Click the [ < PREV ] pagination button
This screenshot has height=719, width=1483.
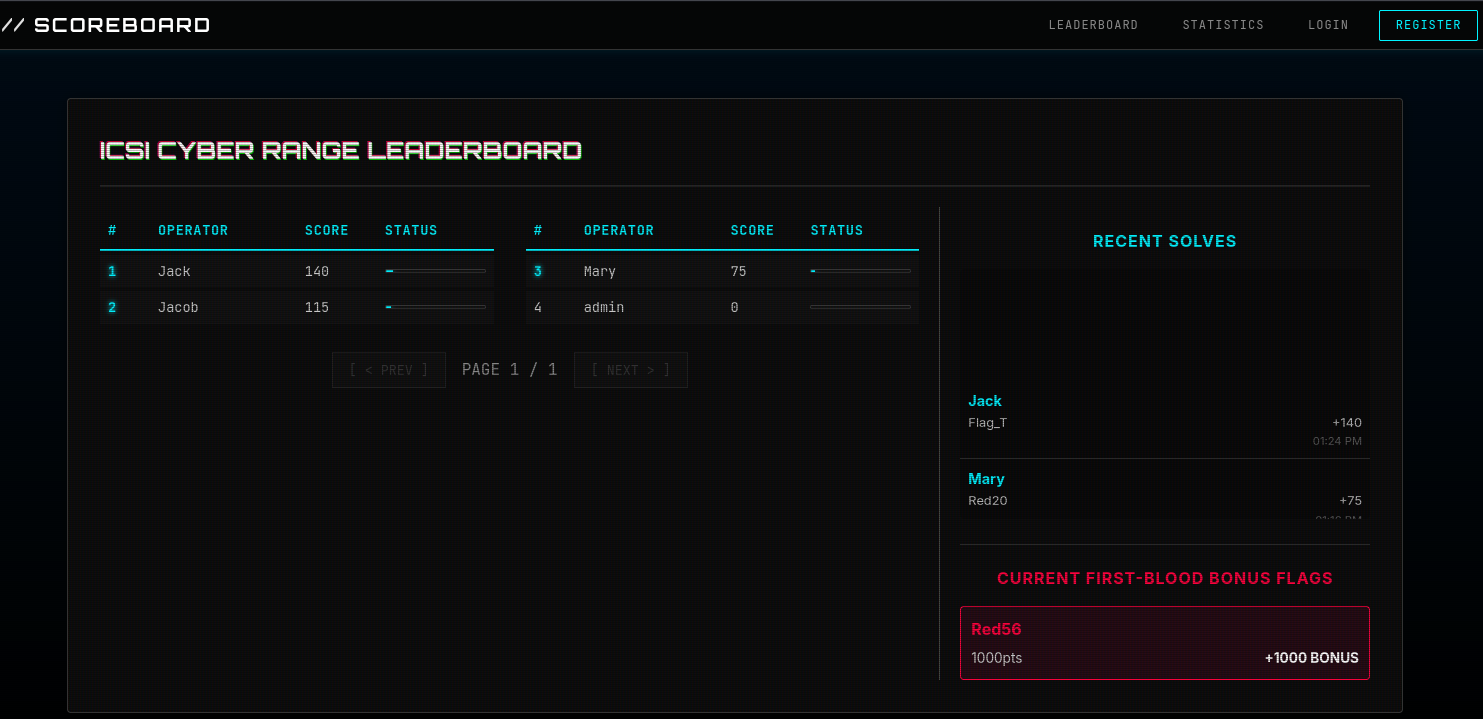(x=388, y=369)
